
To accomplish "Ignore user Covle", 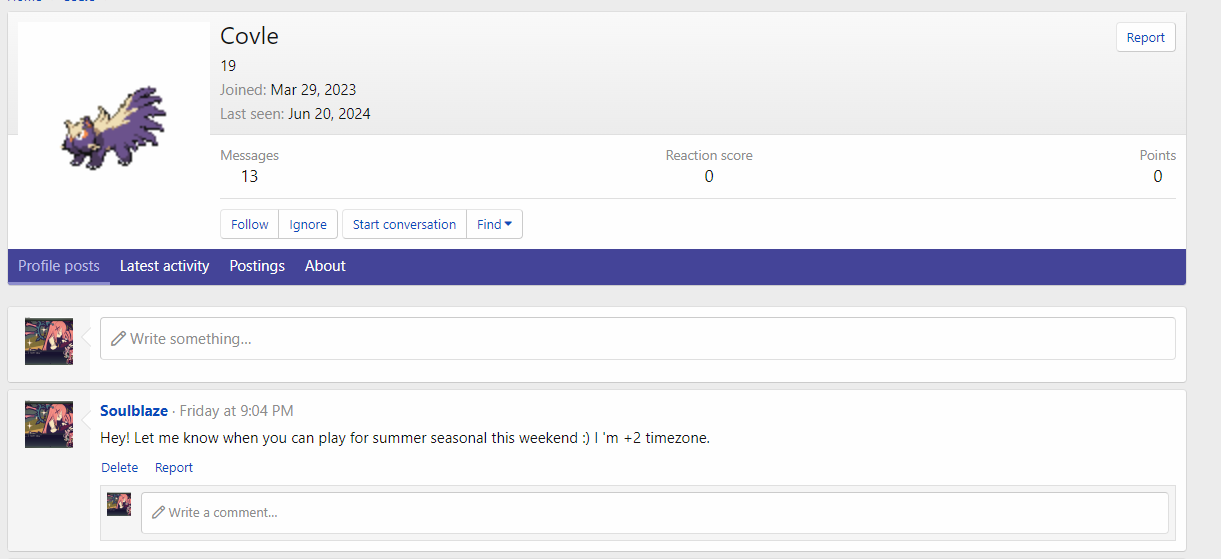I will click(x=308, y=224).
